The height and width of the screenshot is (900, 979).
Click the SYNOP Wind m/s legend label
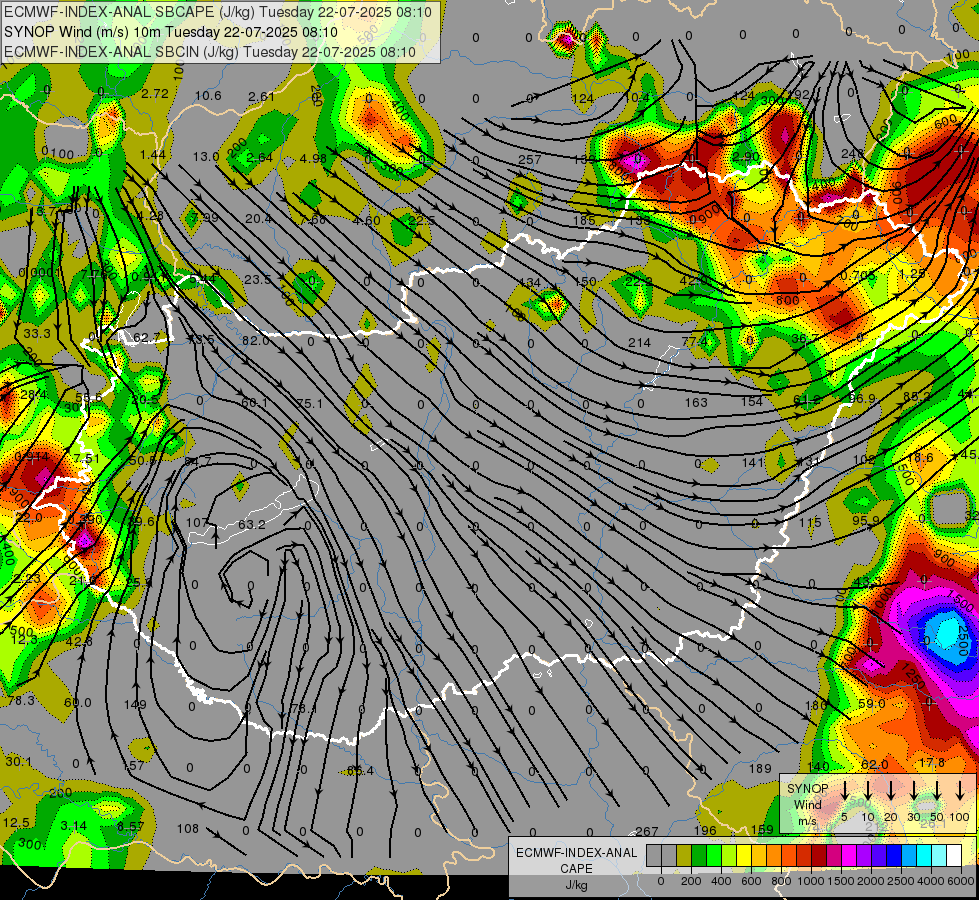pyautogui.click(x=807, y=804)
